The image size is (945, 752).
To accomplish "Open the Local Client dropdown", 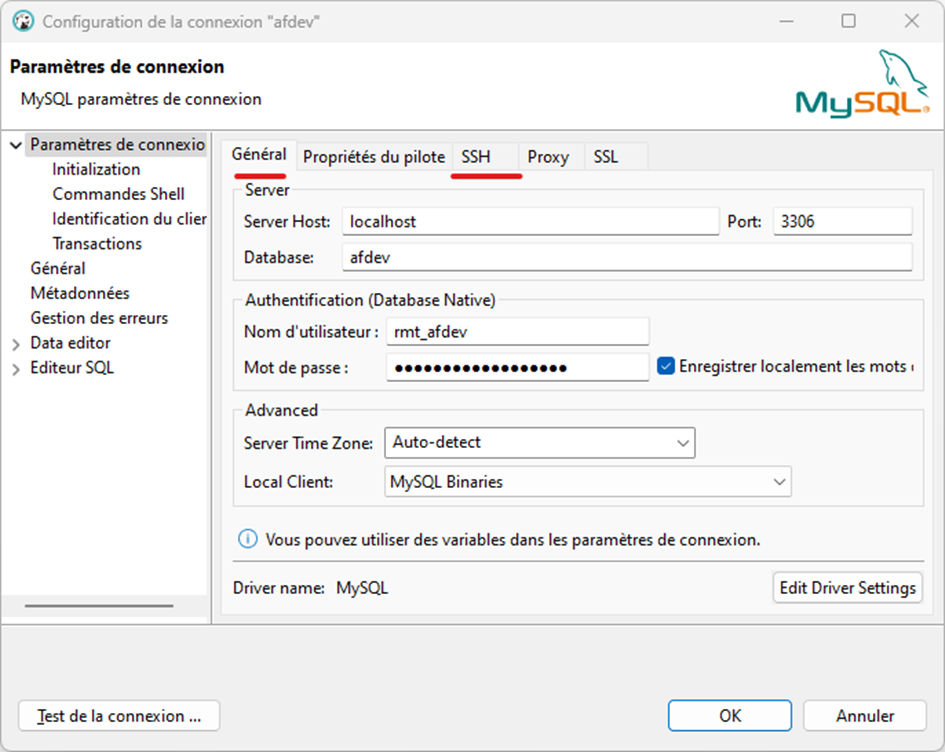I will click(x=588, y=482).
